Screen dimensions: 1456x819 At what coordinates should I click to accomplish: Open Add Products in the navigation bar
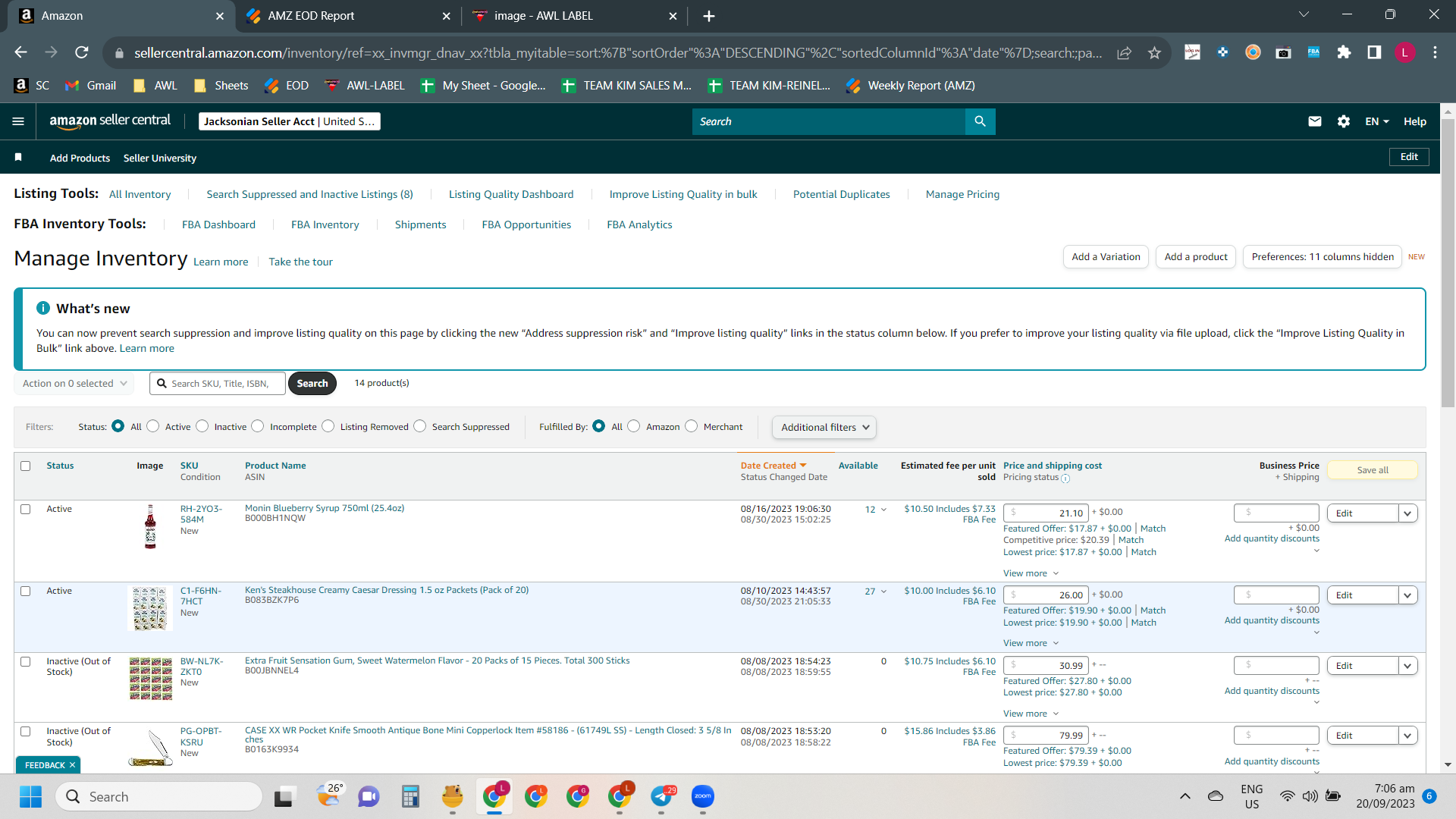click(x=80, y=158)
